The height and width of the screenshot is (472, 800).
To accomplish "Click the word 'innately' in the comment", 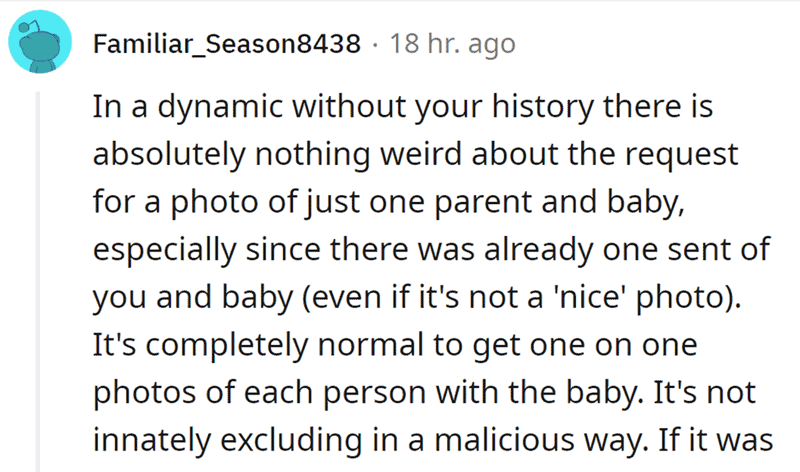I will [152, 441].
